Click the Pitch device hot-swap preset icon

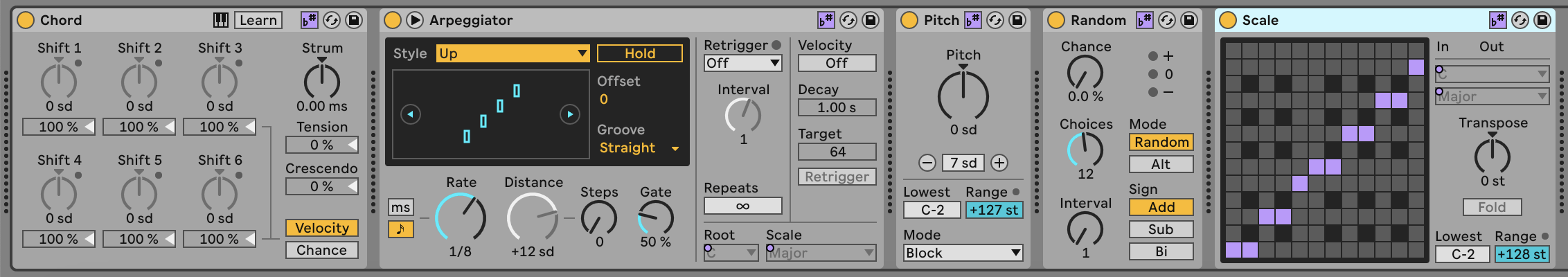pyautogui.click(x=995, y=20)
